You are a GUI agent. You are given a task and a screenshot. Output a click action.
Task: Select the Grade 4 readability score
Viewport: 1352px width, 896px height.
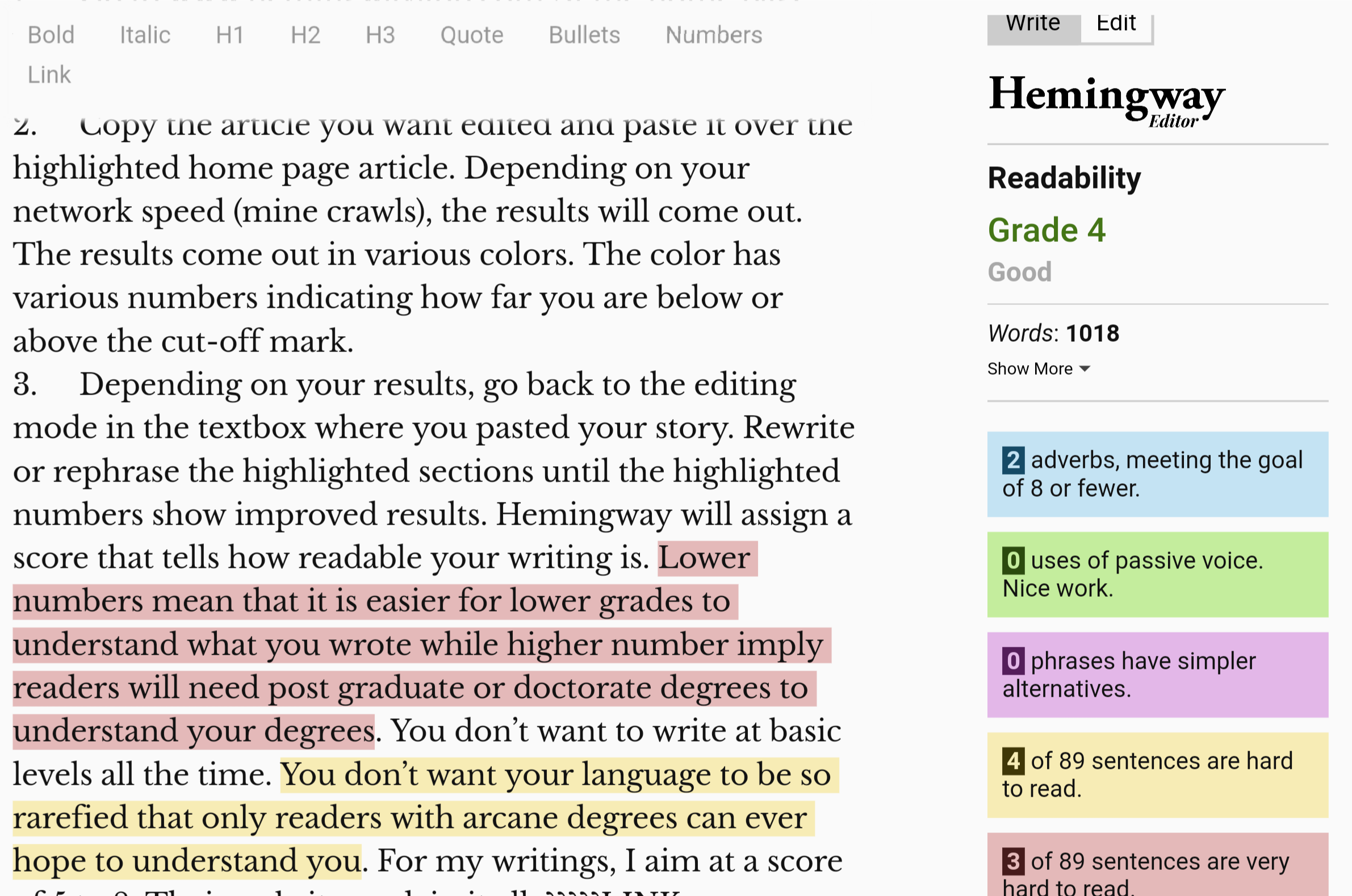pos(1047,231)
